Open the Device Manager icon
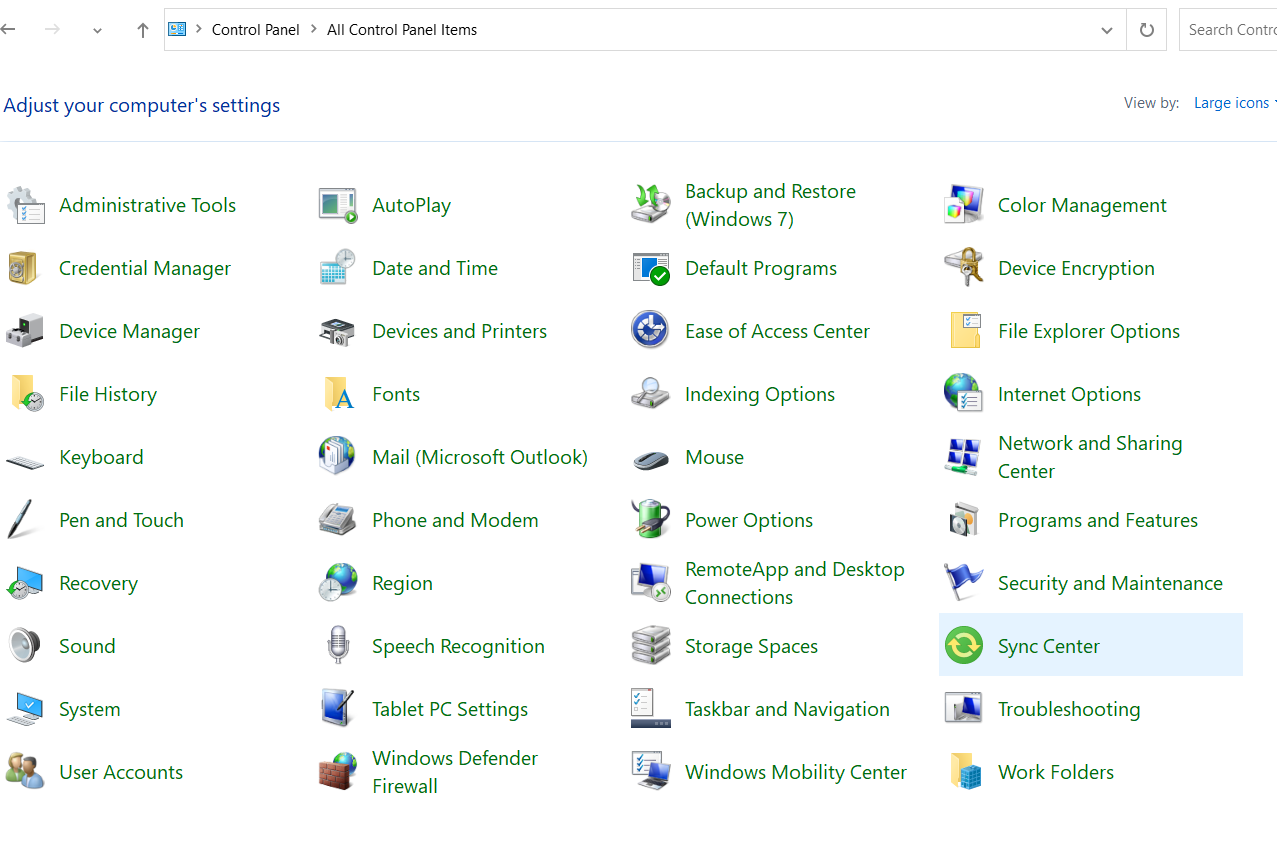The height and width of the screenshot is (851, 1277). [25, 331]
